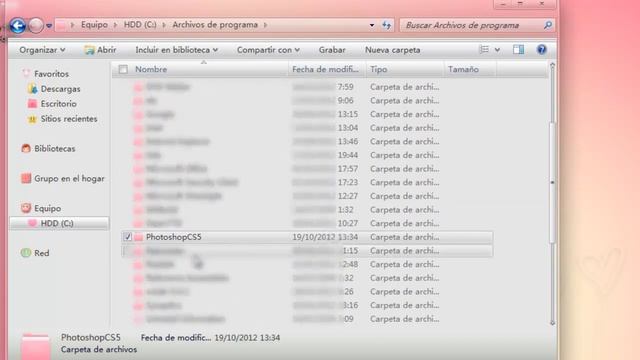
Task: Click Archivos de programa breadcrumb
Action: tap(215, 25)
